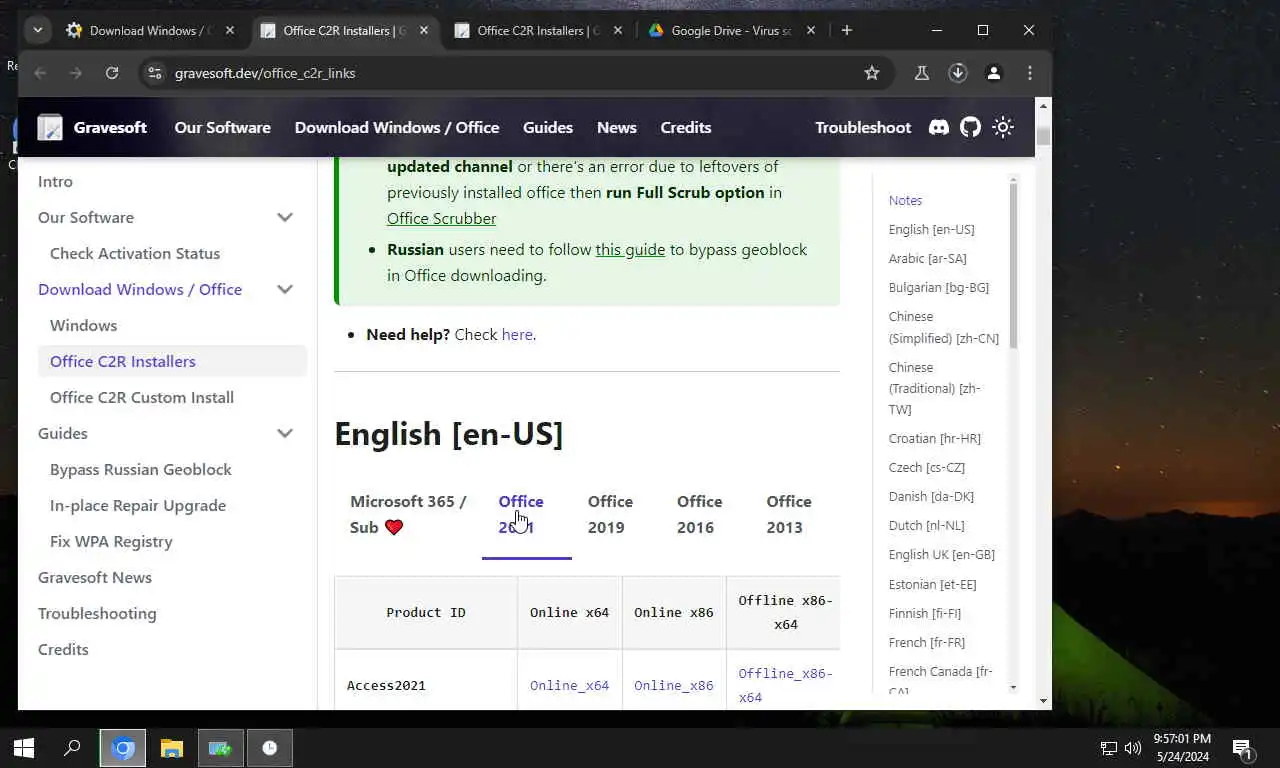1280x768 pixels.
Task: Click the table of contents scrollbar
Action: click(1013, 265)
